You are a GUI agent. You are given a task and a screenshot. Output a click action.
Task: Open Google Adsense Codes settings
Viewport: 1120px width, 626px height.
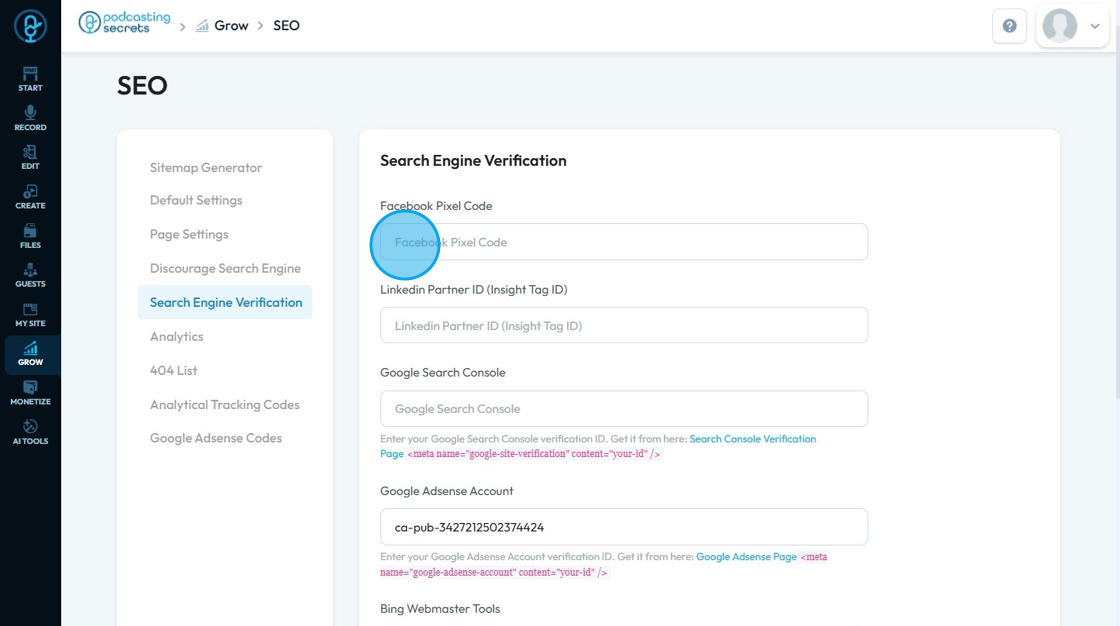pos(216,438)
